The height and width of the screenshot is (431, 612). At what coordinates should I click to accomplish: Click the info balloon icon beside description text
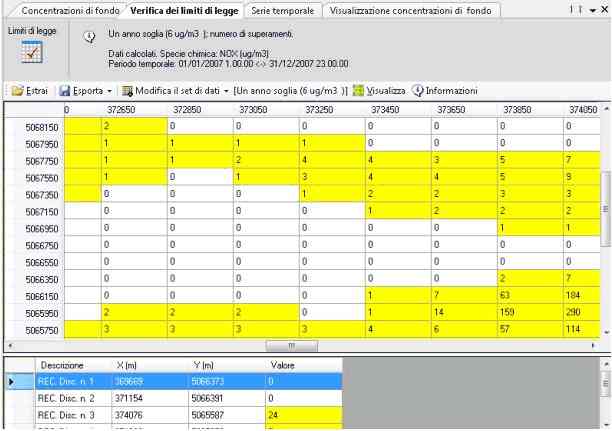(x=89, y=37)
